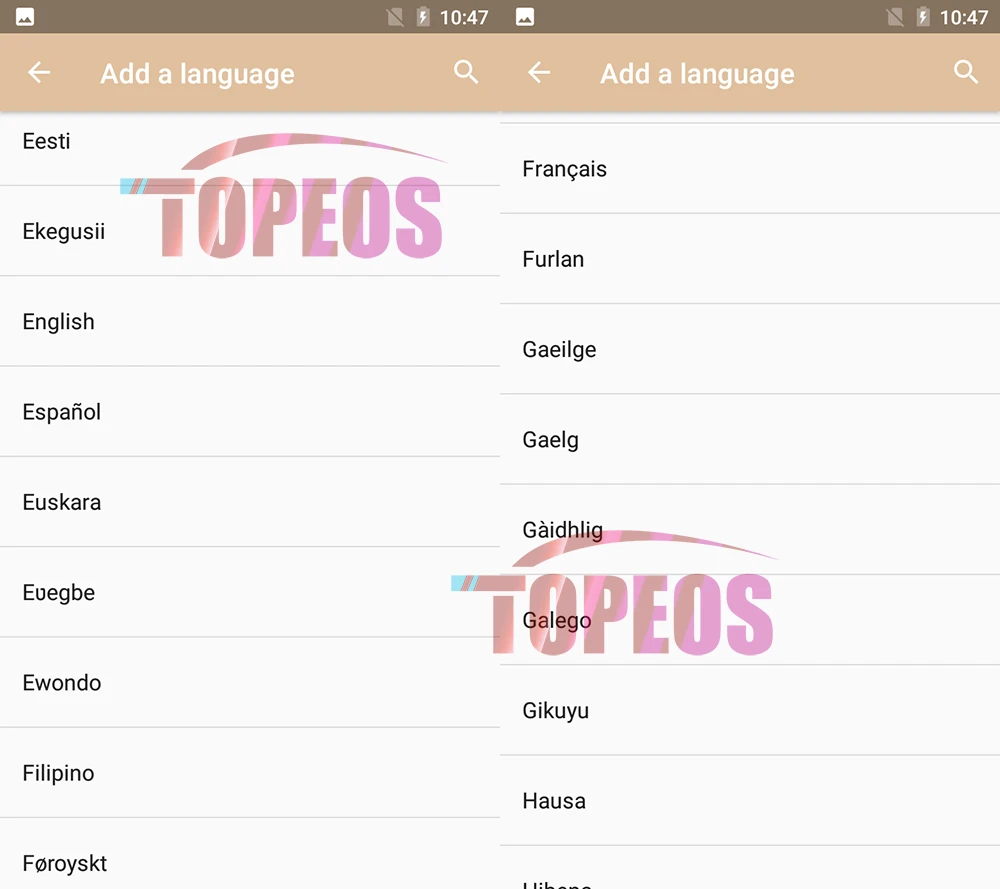
Task: Select Hausa from the list
Action: pos(750,800)
